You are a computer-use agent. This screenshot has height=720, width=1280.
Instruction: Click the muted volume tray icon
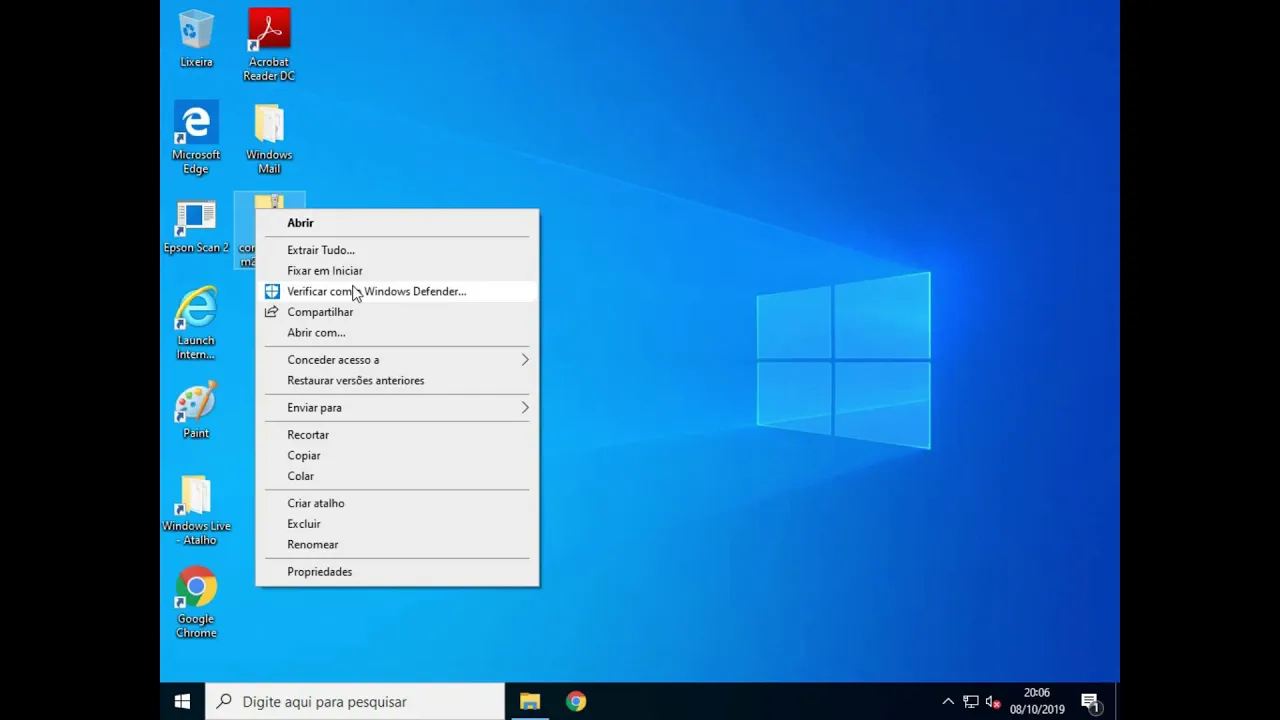tap(993, 702)
